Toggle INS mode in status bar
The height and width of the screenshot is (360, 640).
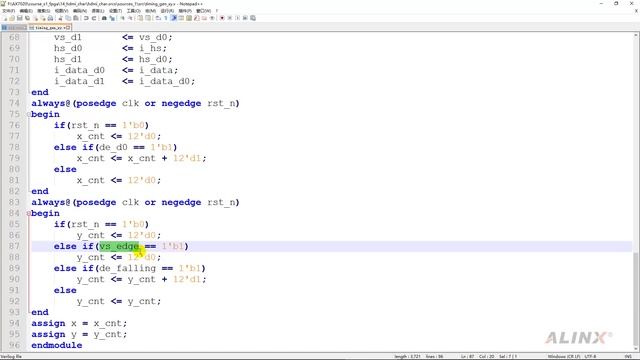[x=628, y=356]
